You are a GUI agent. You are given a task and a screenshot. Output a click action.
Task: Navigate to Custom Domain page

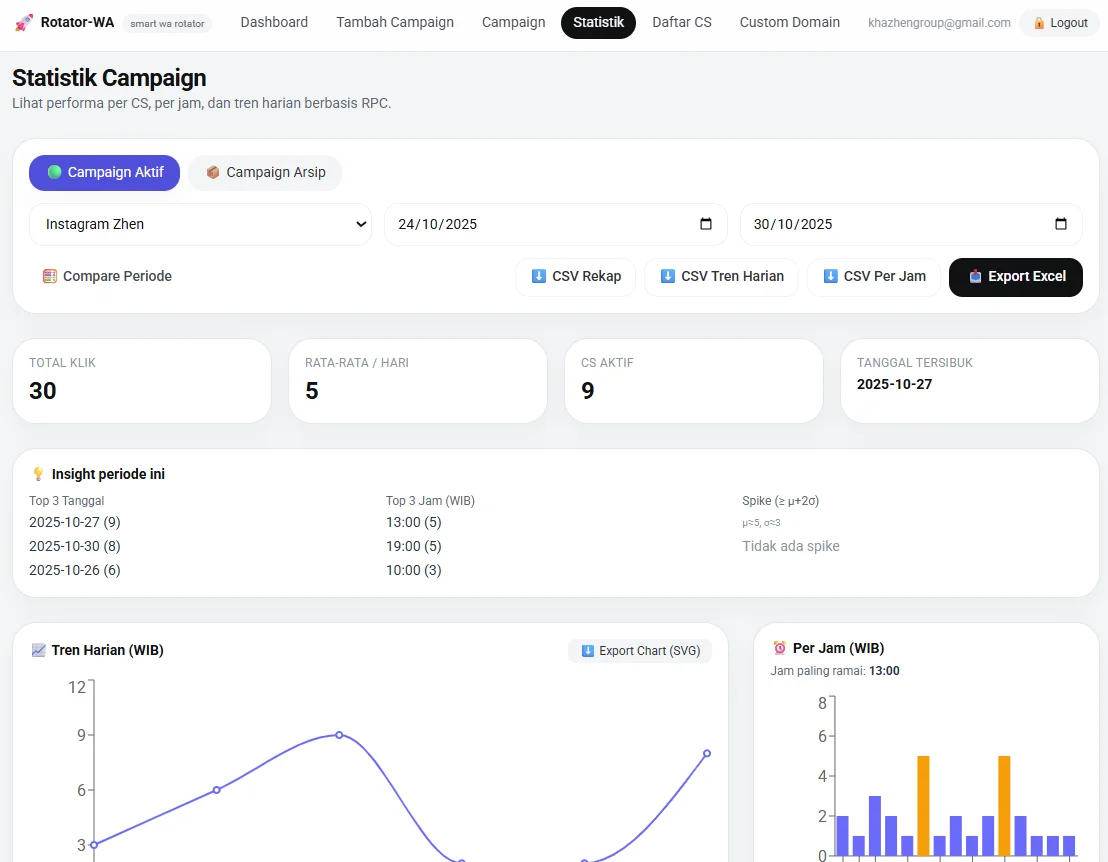789,22
